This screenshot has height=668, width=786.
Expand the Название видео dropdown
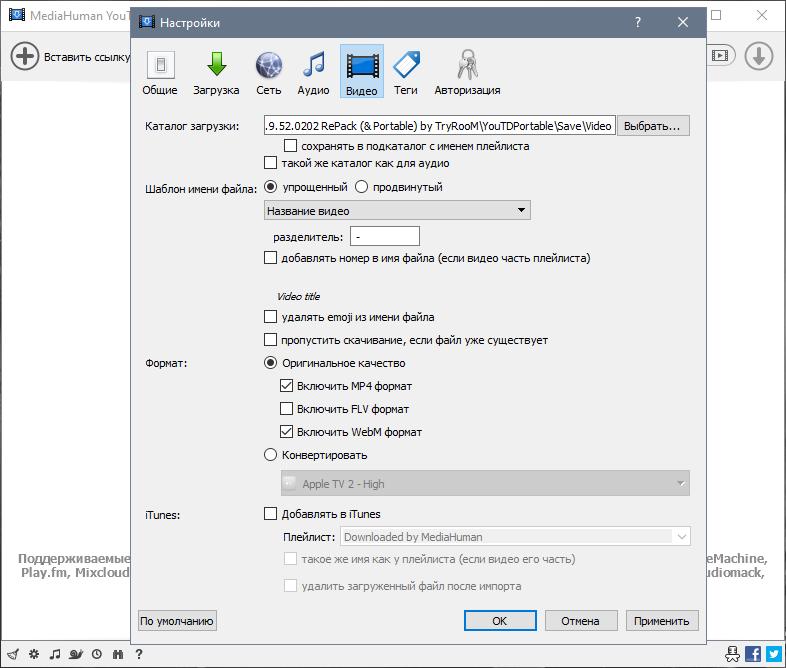click(397, 211)
